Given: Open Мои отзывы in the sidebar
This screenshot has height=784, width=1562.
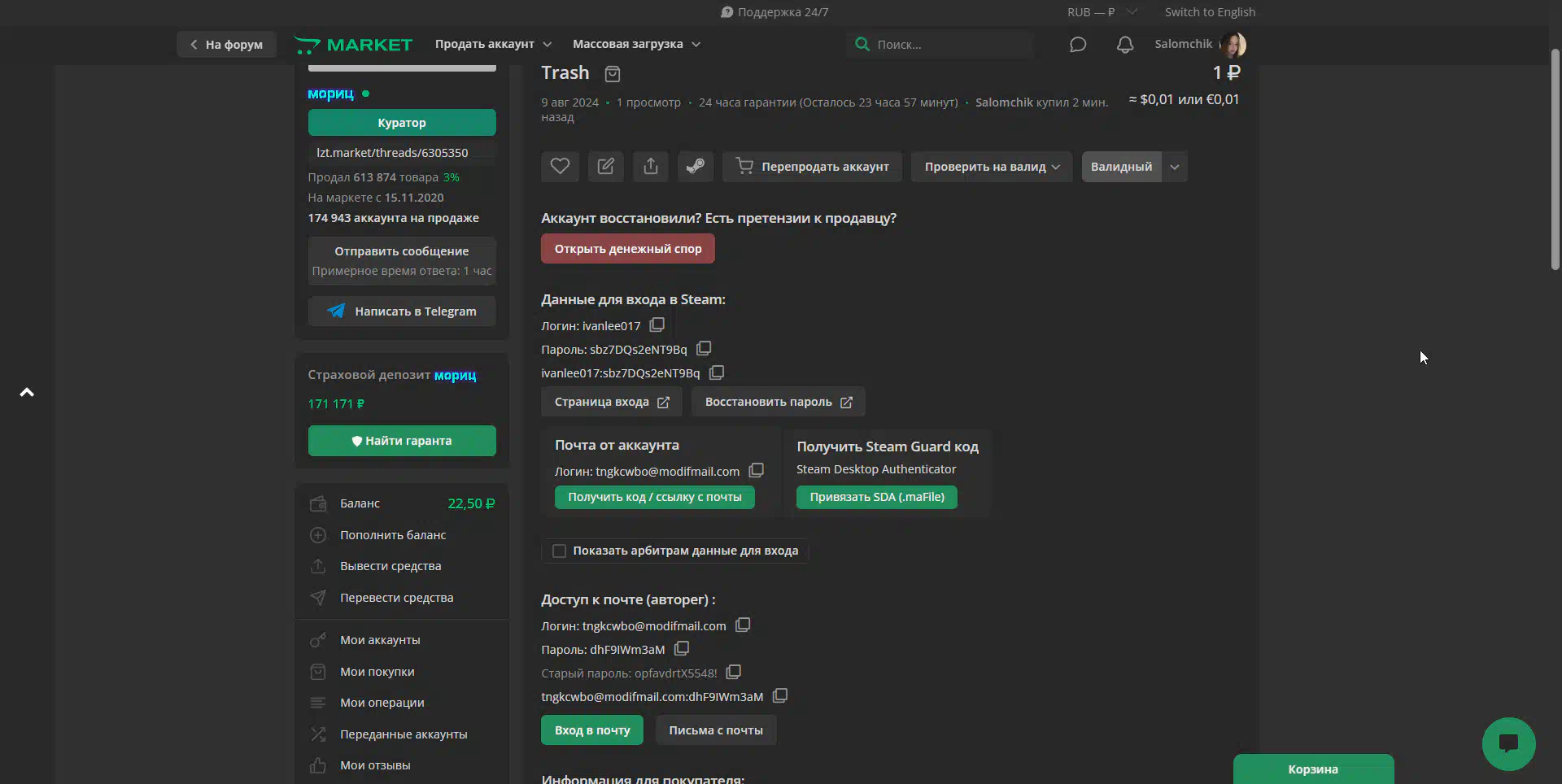Looking at the screenshot, I should click(375, 765).
